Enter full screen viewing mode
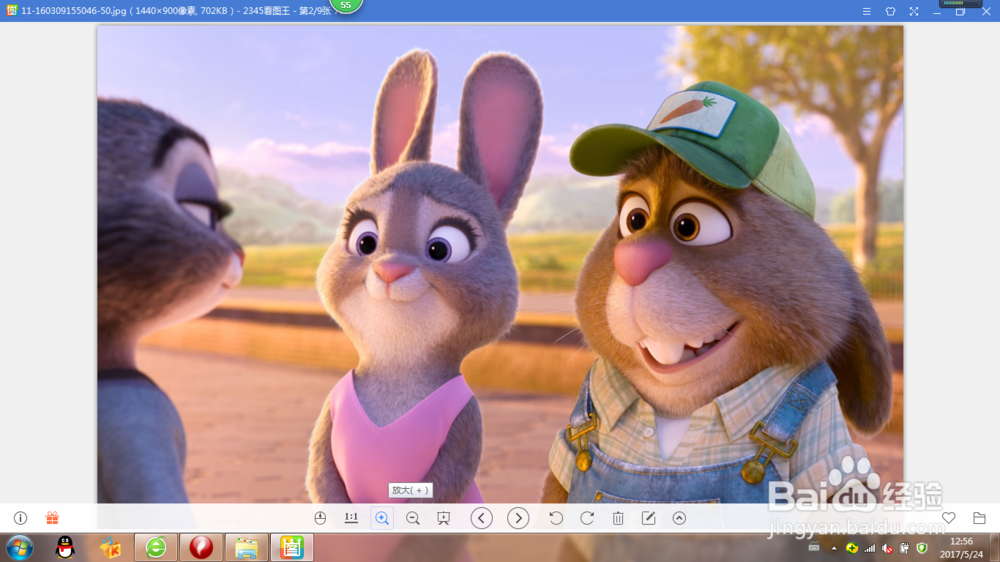Image resolution: width=1000 pixels, height=562 pixels. pos(914,11)
